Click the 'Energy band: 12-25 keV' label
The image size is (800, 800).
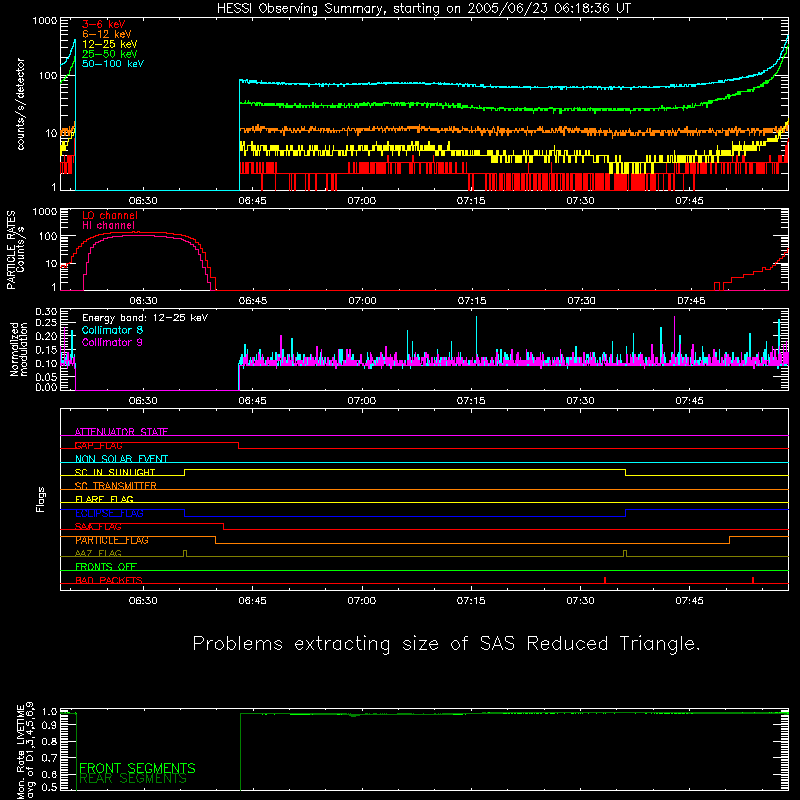[145, 318]
